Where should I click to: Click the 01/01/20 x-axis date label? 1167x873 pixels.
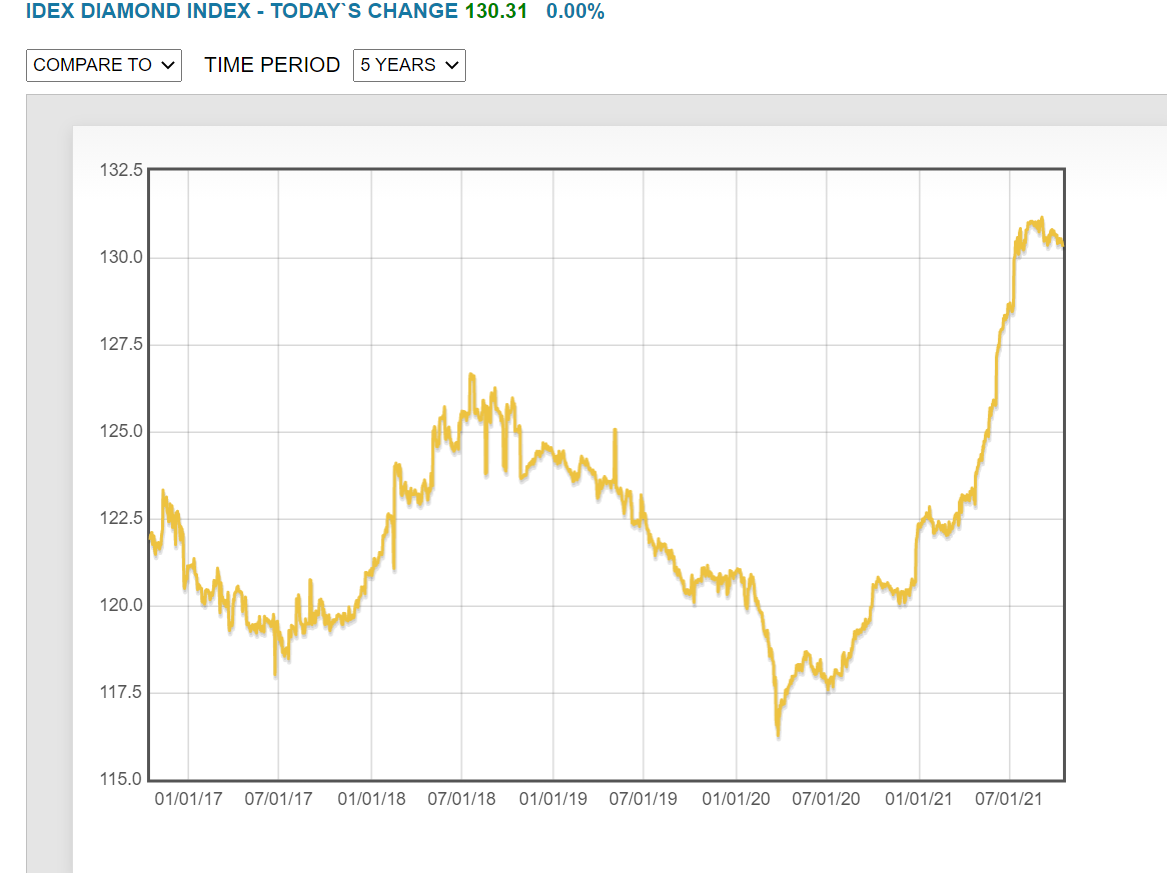736,799
